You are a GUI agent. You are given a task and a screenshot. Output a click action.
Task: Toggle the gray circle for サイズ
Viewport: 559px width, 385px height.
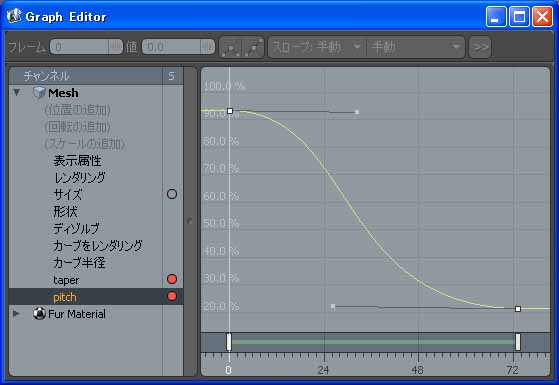pyautogui.click(x=172, y=194)
